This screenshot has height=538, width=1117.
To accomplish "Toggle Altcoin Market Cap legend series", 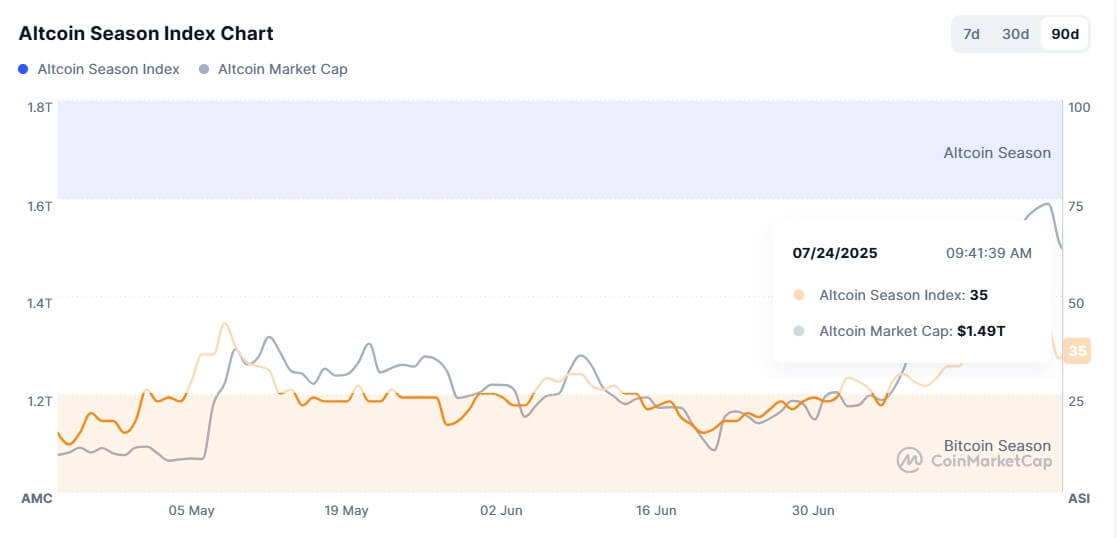I will (x=282, y=69).
